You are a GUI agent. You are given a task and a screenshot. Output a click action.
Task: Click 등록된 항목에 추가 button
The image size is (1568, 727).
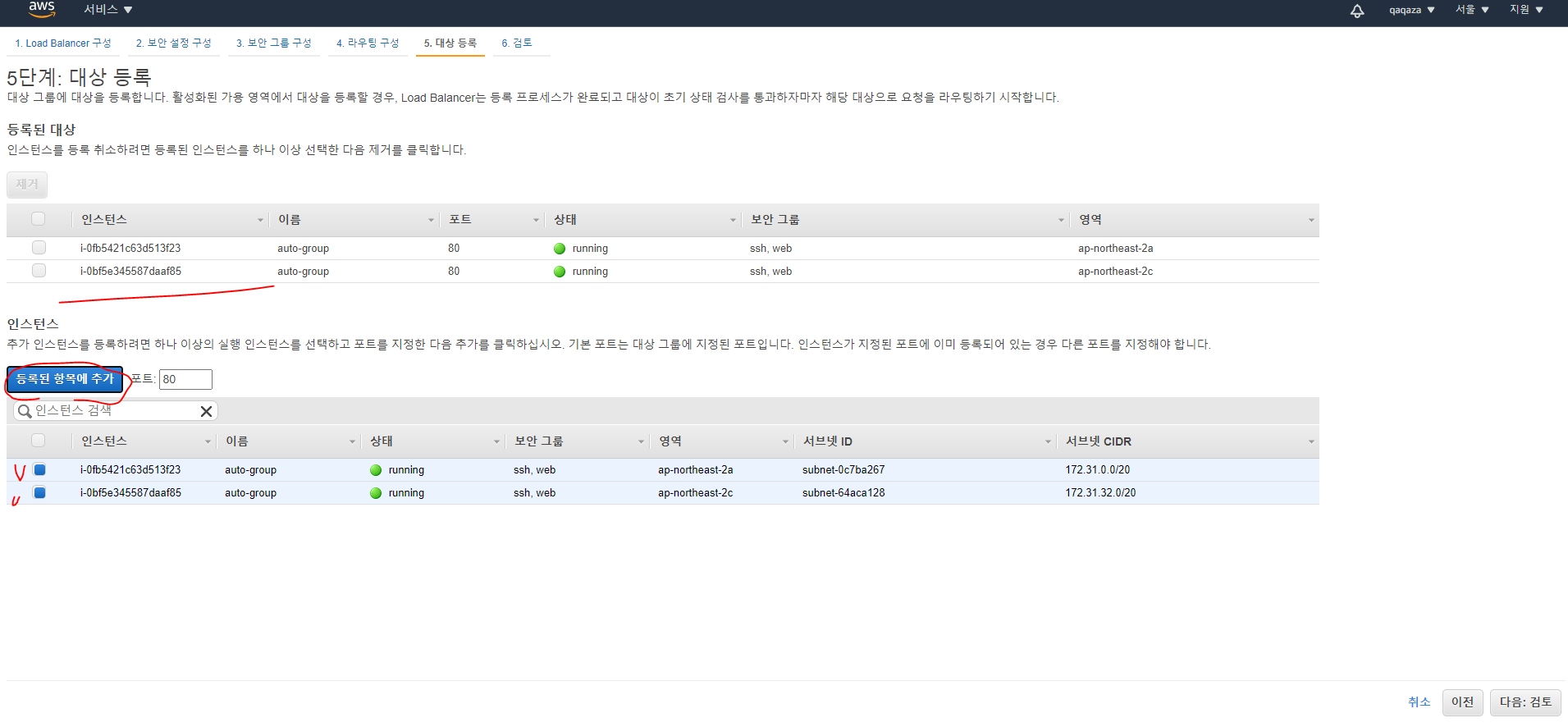pos(65,379)
